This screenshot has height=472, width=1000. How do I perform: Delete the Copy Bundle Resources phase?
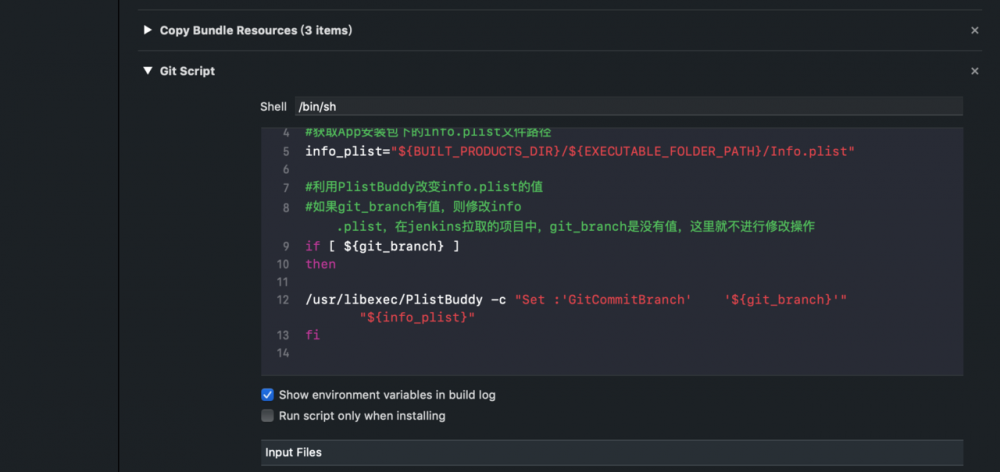click(x=974, y=31)
